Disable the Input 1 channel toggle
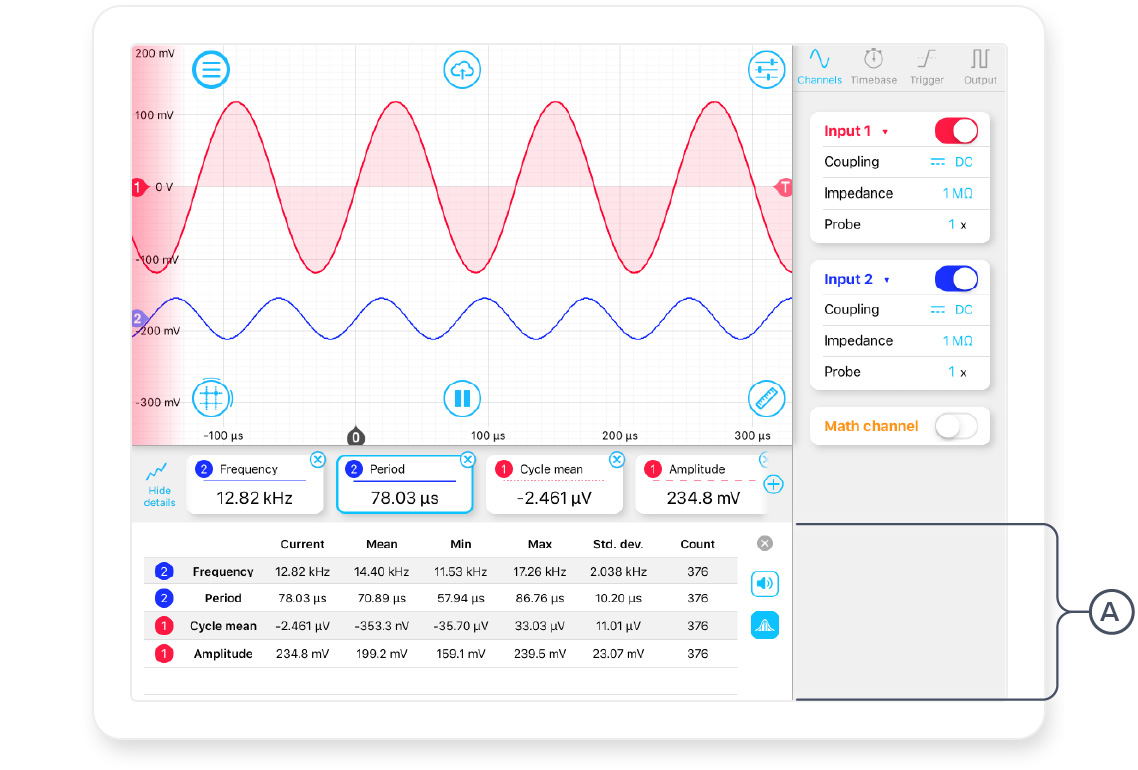 (x=955, y=131)
